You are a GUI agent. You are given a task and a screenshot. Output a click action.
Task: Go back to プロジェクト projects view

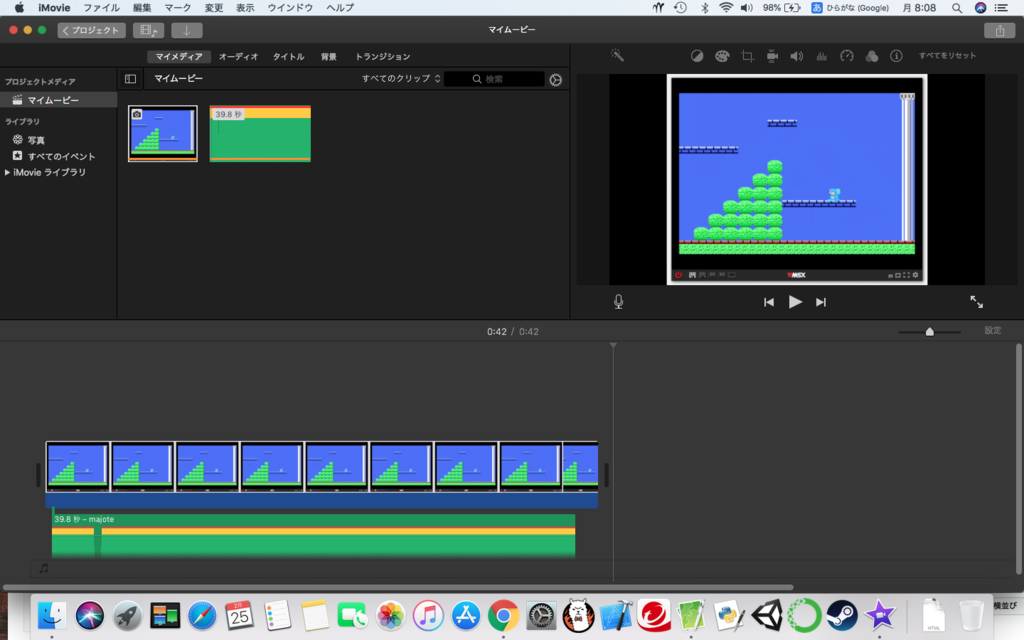pos(91,31)
